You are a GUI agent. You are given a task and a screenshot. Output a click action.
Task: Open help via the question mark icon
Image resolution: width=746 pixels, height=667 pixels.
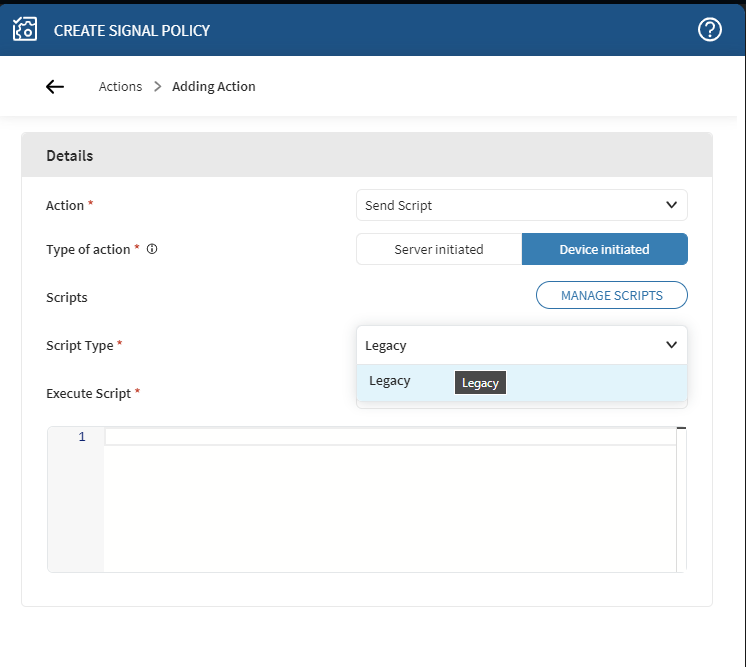point(709,30)
